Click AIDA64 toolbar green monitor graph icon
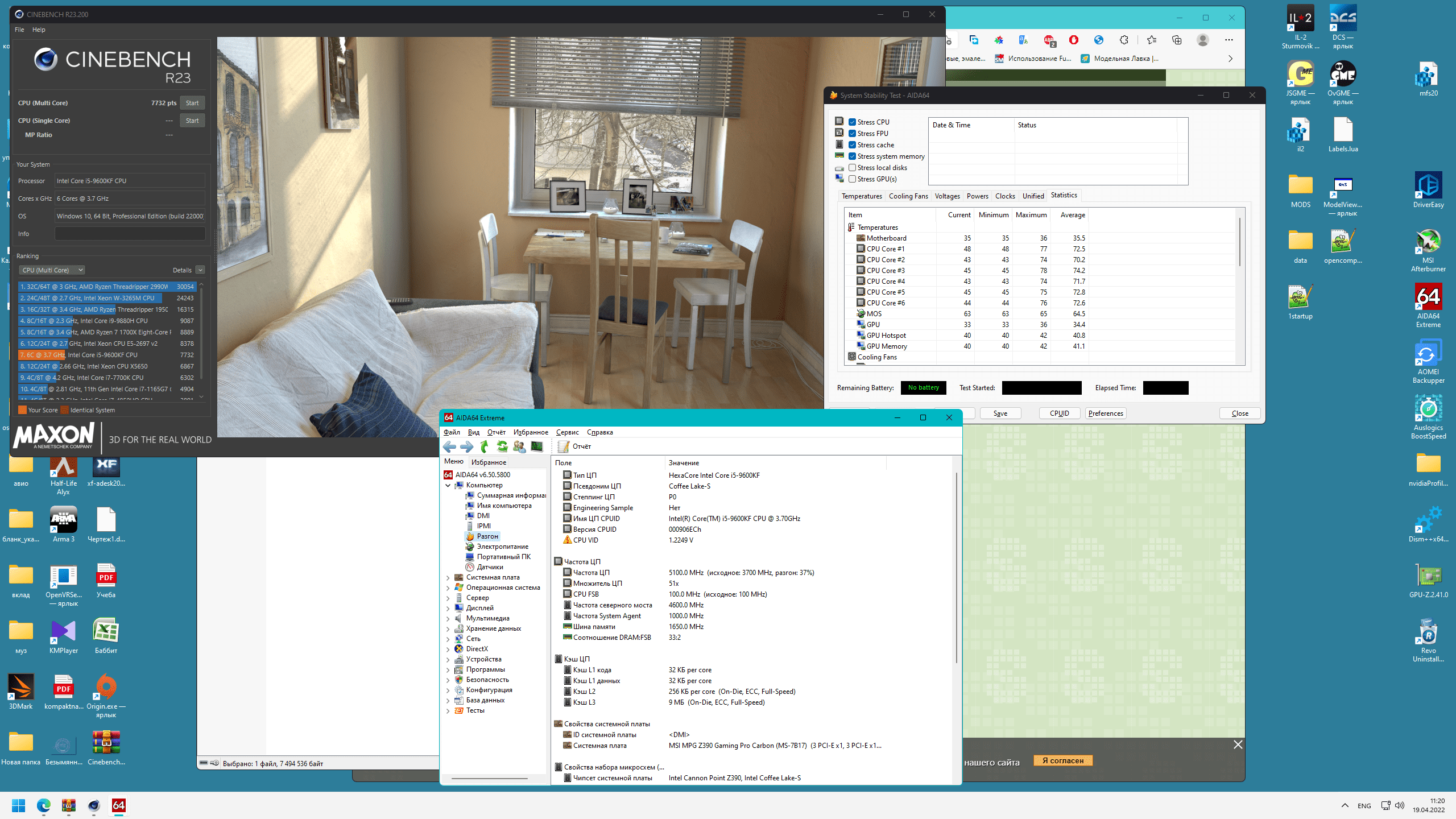This screenshot has width=1456, height=819. pyautogui.click(x=537, y=446)
